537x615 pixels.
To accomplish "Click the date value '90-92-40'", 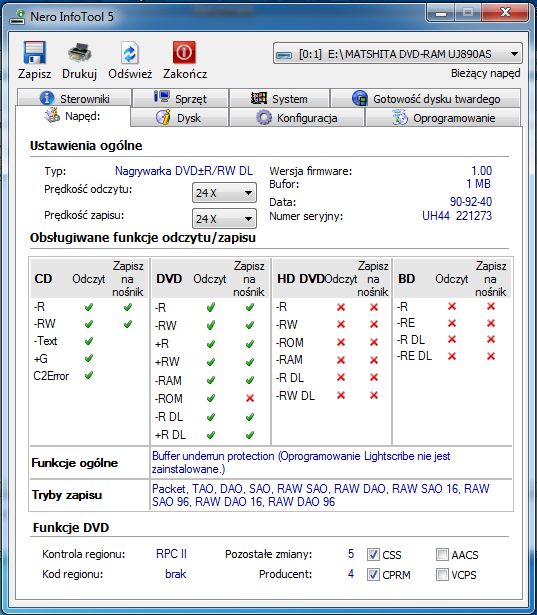I will (471, 202).
